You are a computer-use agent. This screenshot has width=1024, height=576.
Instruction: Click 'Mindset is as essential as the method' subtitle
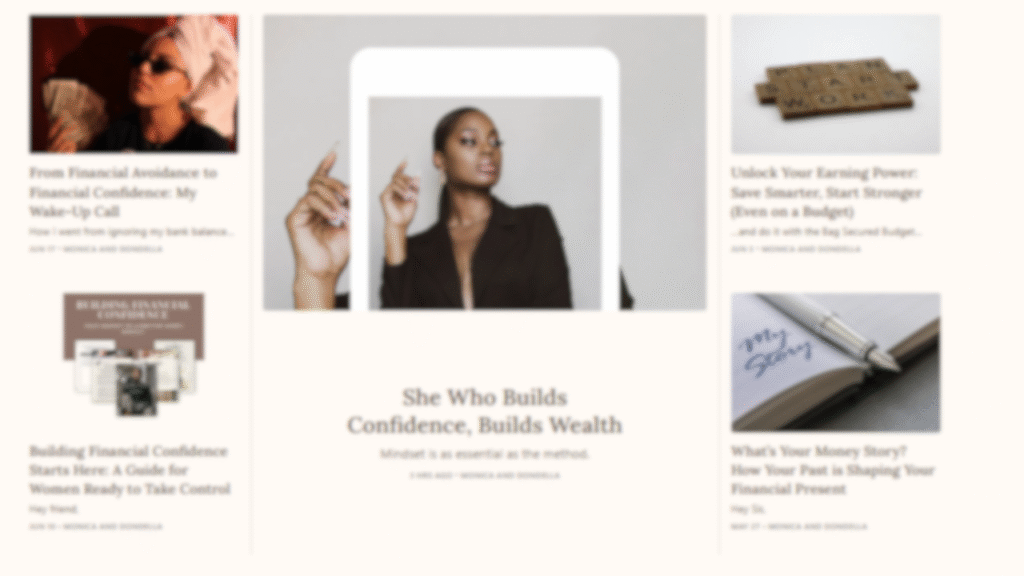485,454
